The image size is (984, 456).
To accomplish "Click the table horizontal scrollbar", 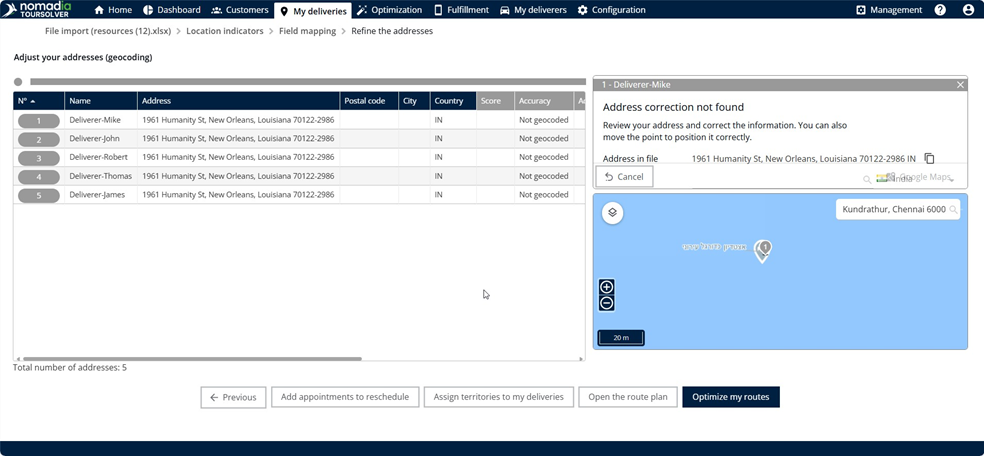I will click(x=192, y=358).
